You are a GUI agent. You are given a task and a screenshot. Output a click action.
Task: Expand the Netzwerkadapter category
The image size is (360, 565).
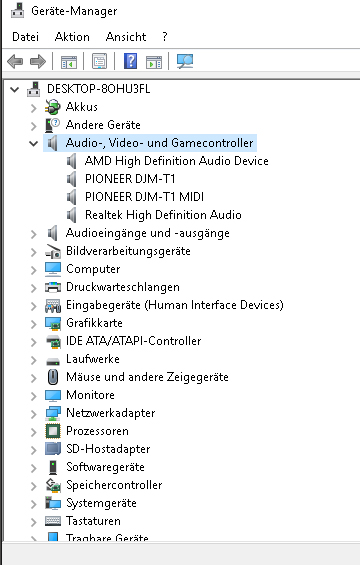click(34, 414)
